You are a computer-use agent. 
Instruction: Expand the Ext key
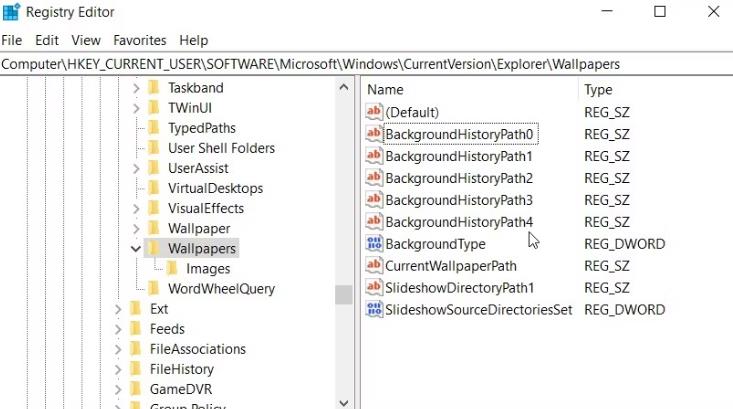tap(118, 309)
